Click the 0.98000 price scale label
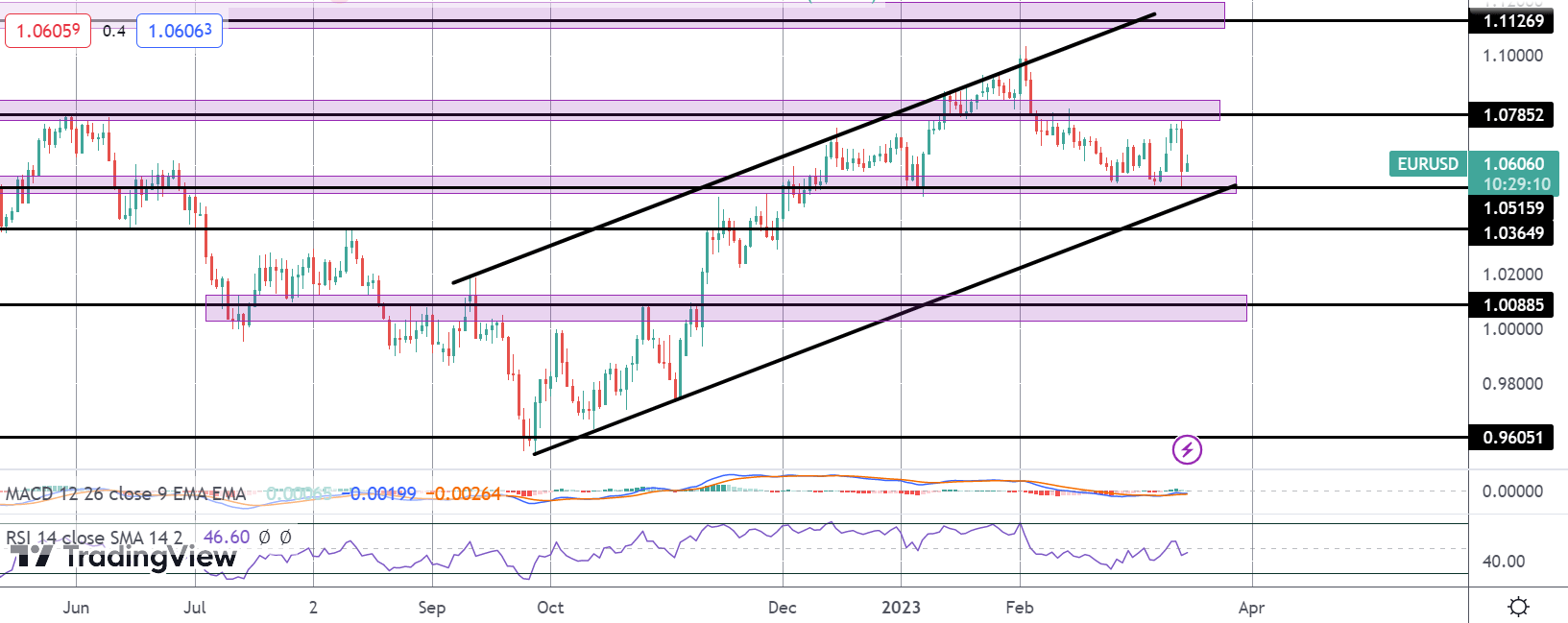The width and height of the screenshot is (1568, 623). [x=1513, y=384]
